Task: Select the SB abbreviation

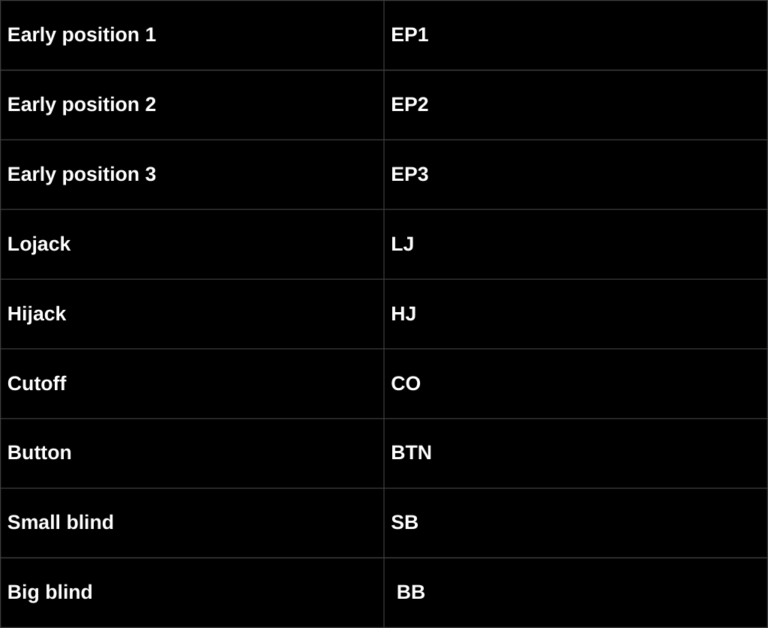Action: click(x=404, y=523)
